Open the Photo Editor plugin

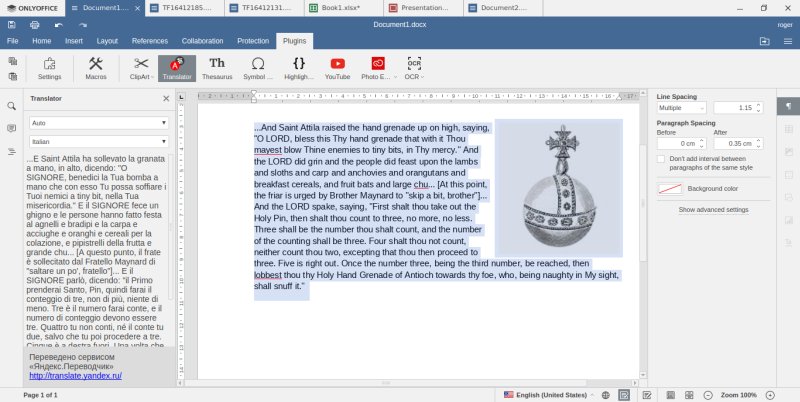click(378, 68)
